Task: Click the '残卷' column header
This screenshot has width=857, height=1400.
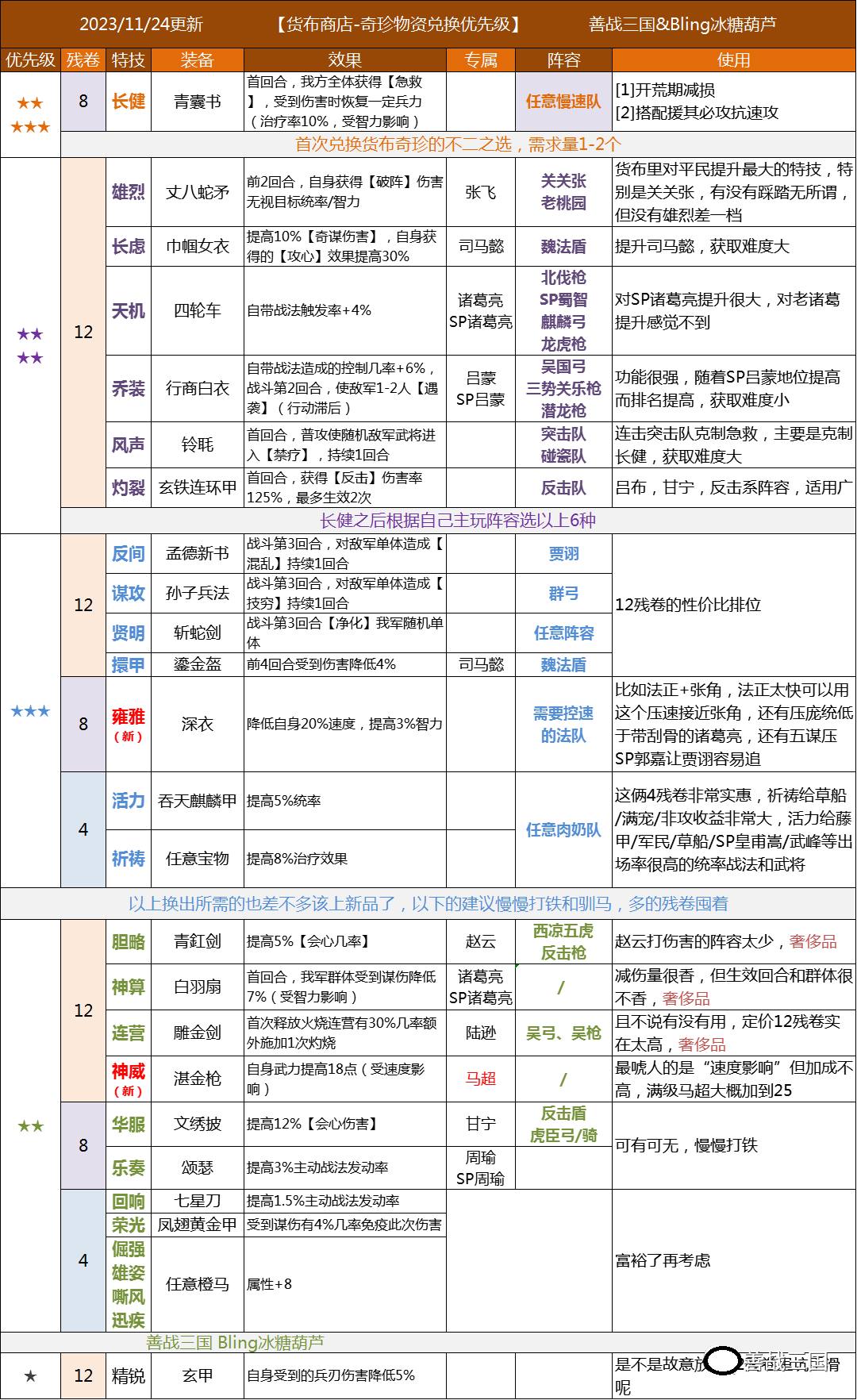Action: coord(83,60)
